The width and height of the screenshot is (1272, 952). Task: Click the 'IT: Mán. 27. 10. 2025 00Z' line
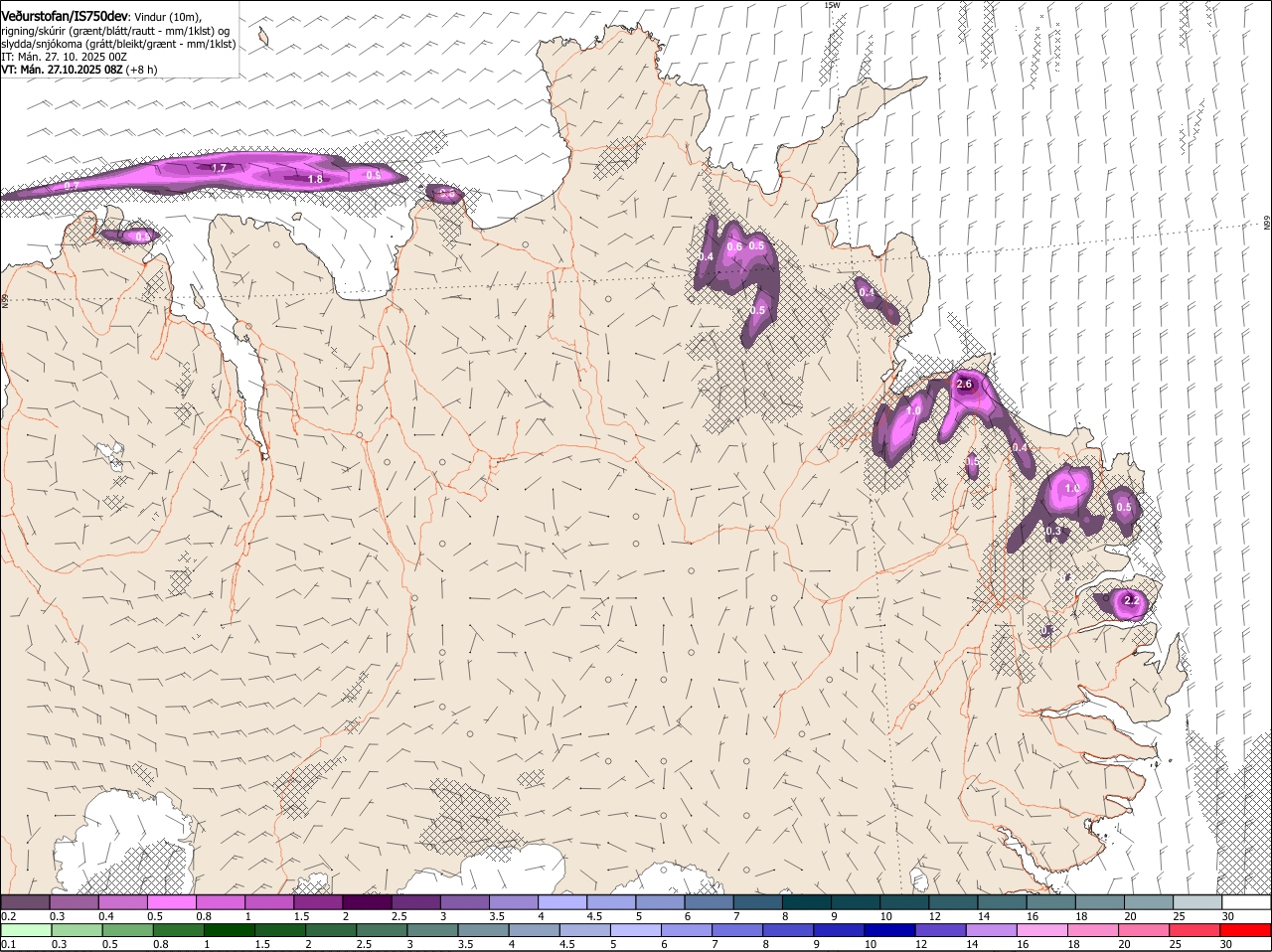point(65,57)
